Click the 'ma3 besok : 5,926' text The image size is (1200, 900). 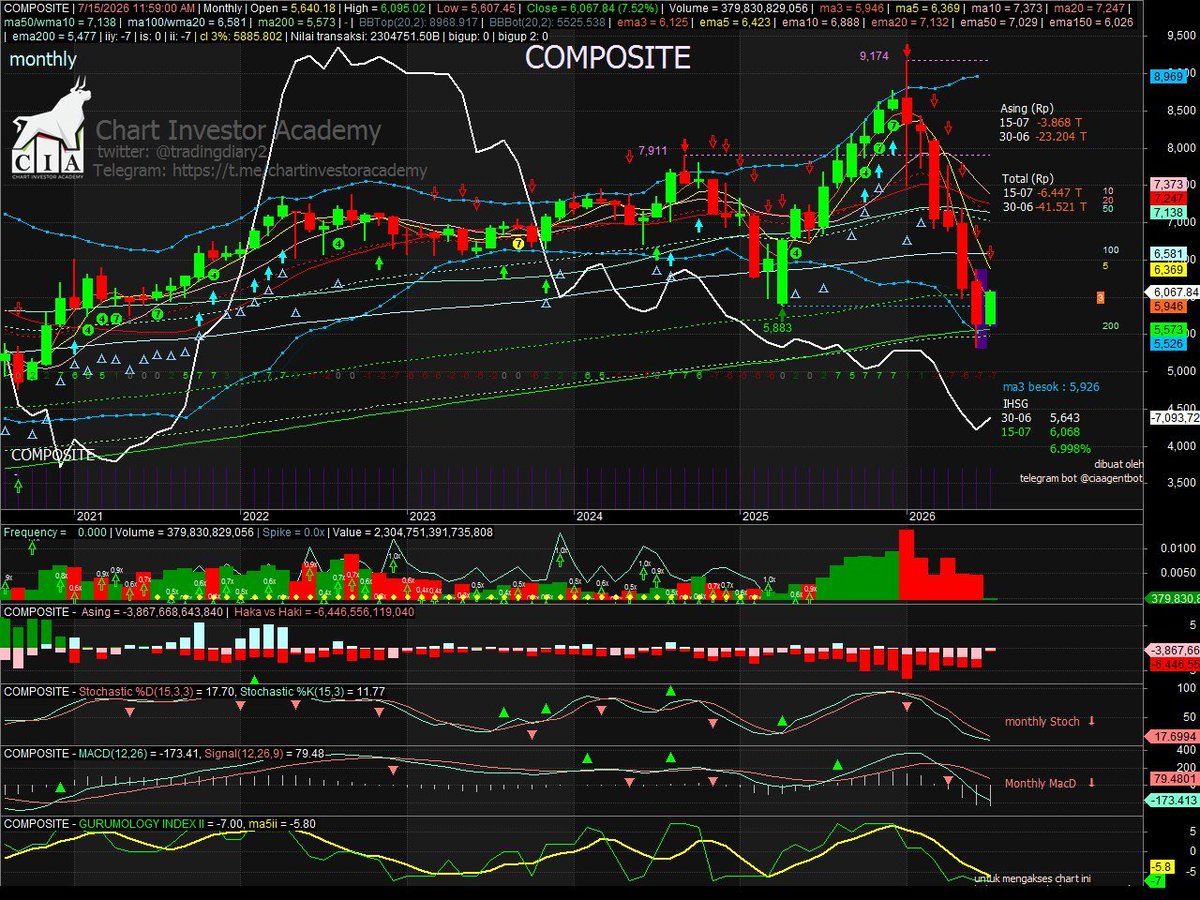coord(1050,385)
